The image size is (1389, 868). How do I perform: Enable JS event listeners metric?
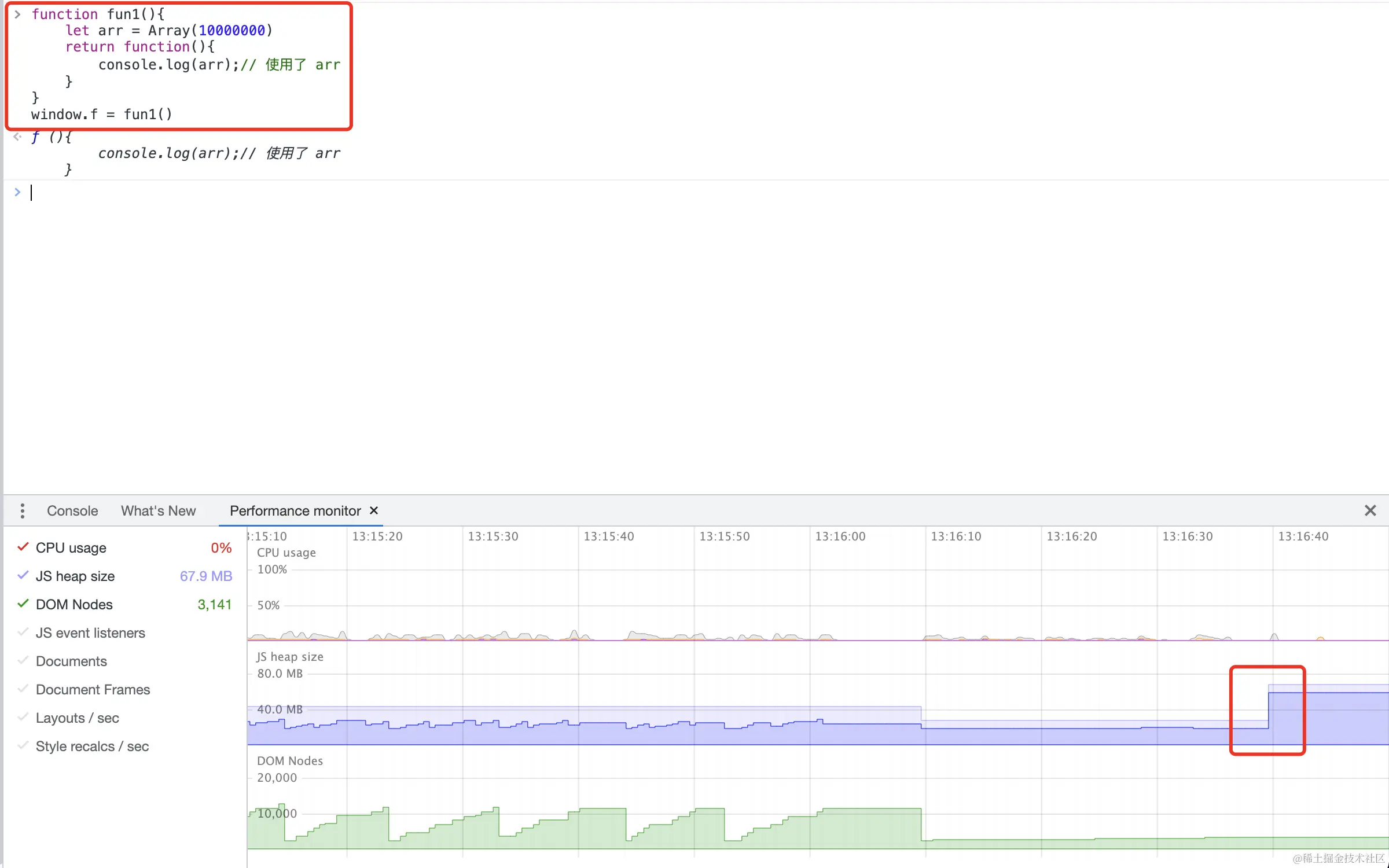23,632
